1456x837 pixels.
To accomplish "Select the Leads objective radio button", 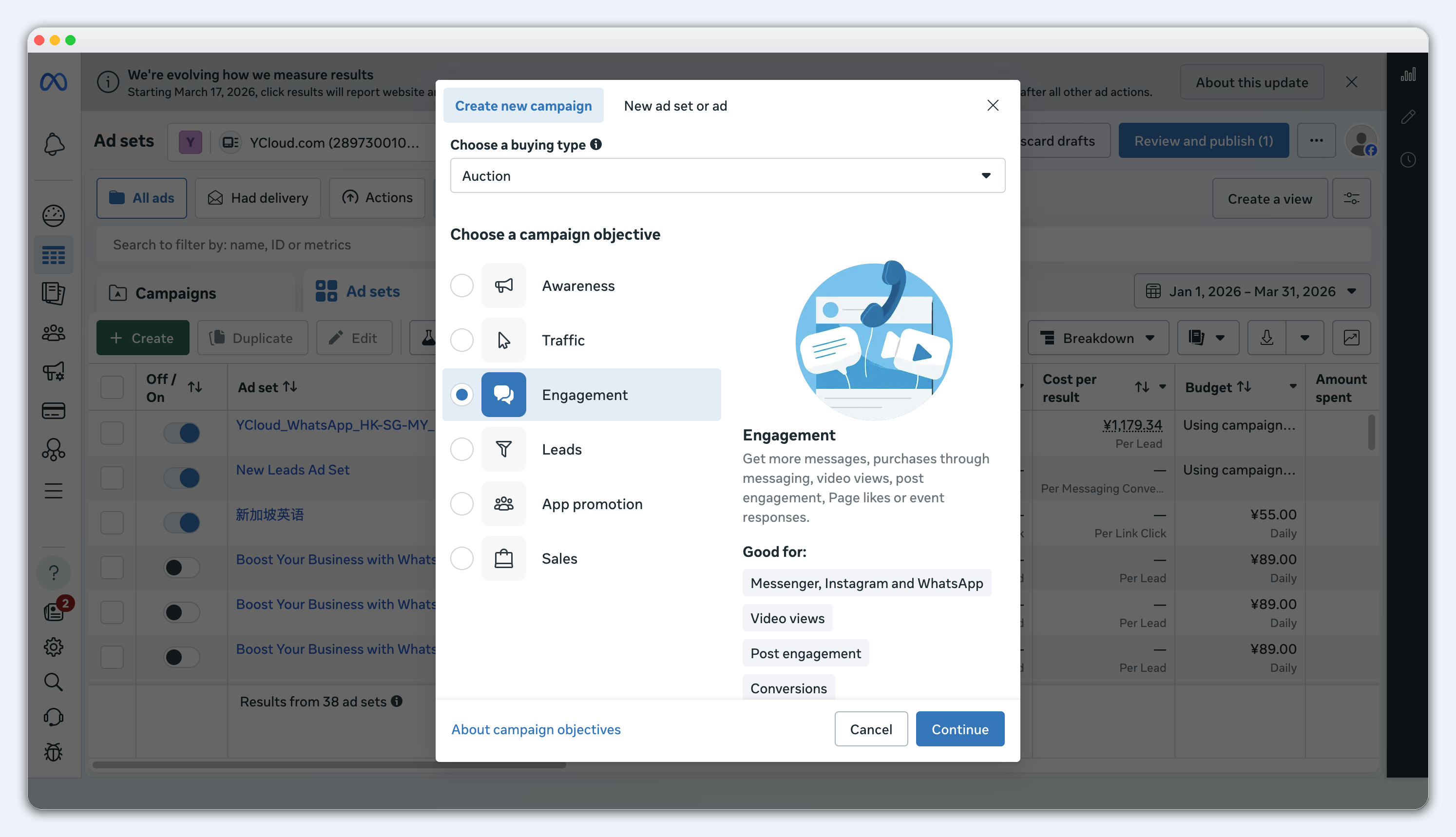I will (x=461, y=449).
